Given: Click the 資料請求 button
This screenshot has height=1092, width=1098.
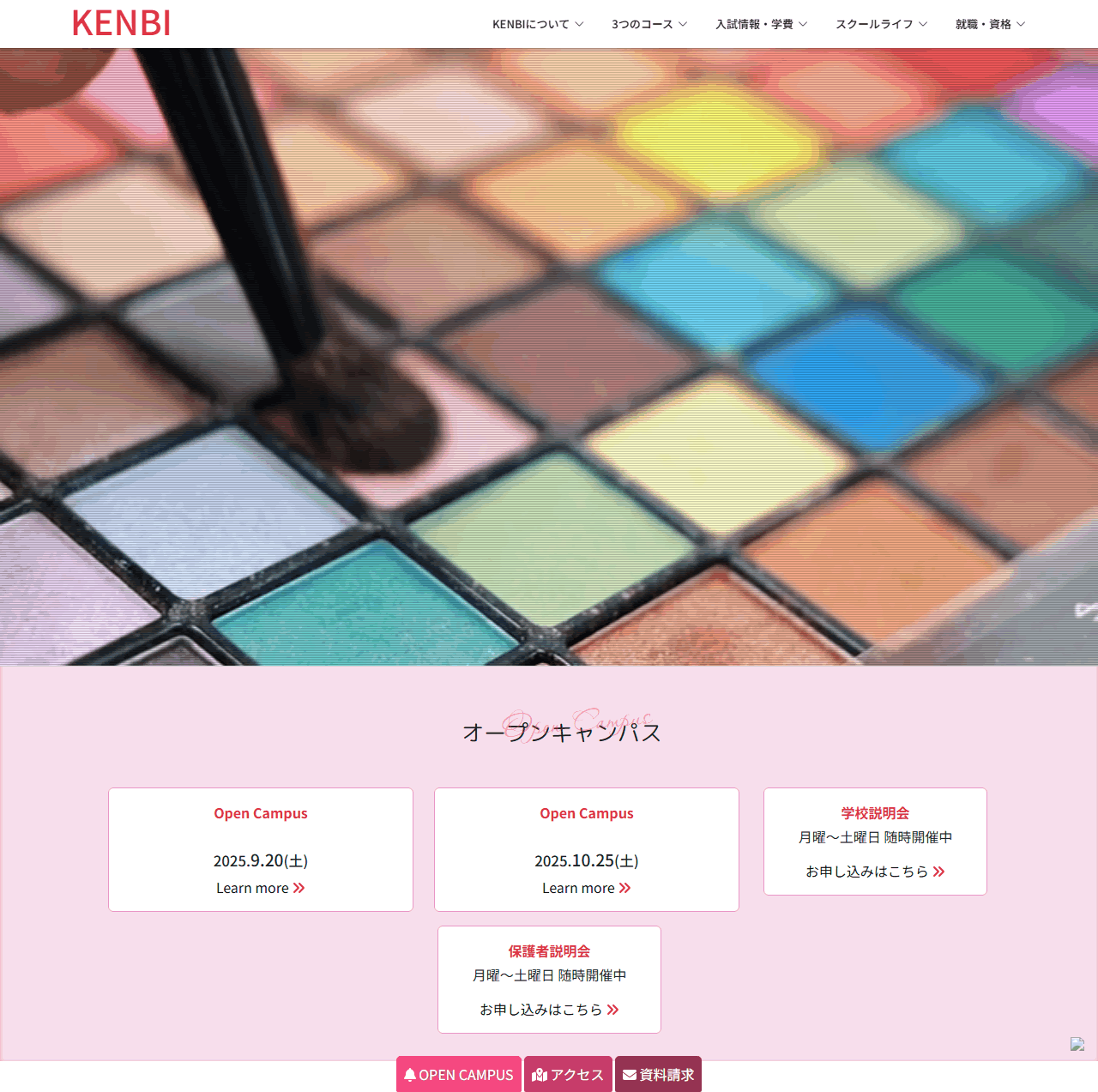Looking at the screenshot, I should pos(658,1074).
